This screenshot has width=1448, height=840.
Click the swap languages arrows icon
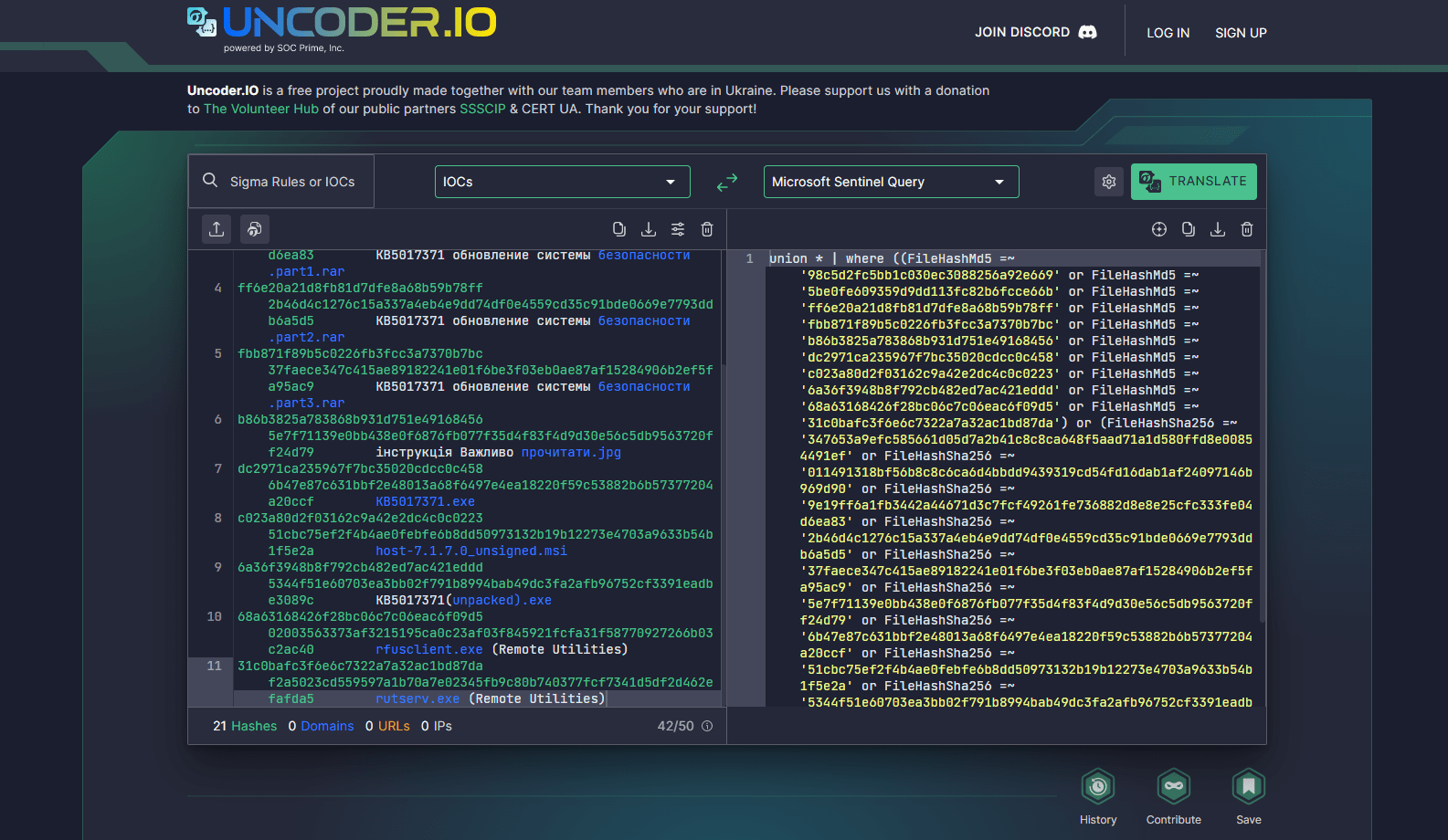coord(727,183)
